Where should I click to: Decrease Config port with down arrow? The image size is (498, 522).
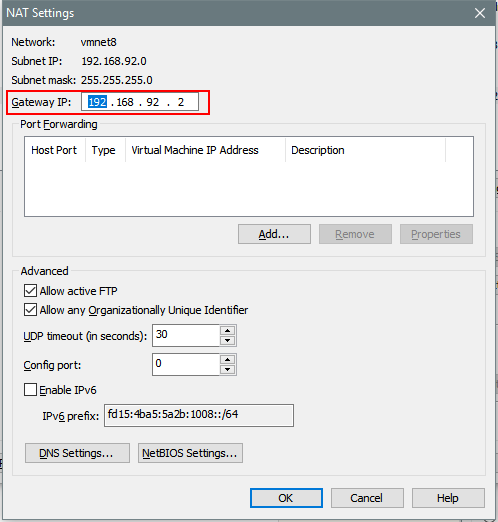click(228, 369)
